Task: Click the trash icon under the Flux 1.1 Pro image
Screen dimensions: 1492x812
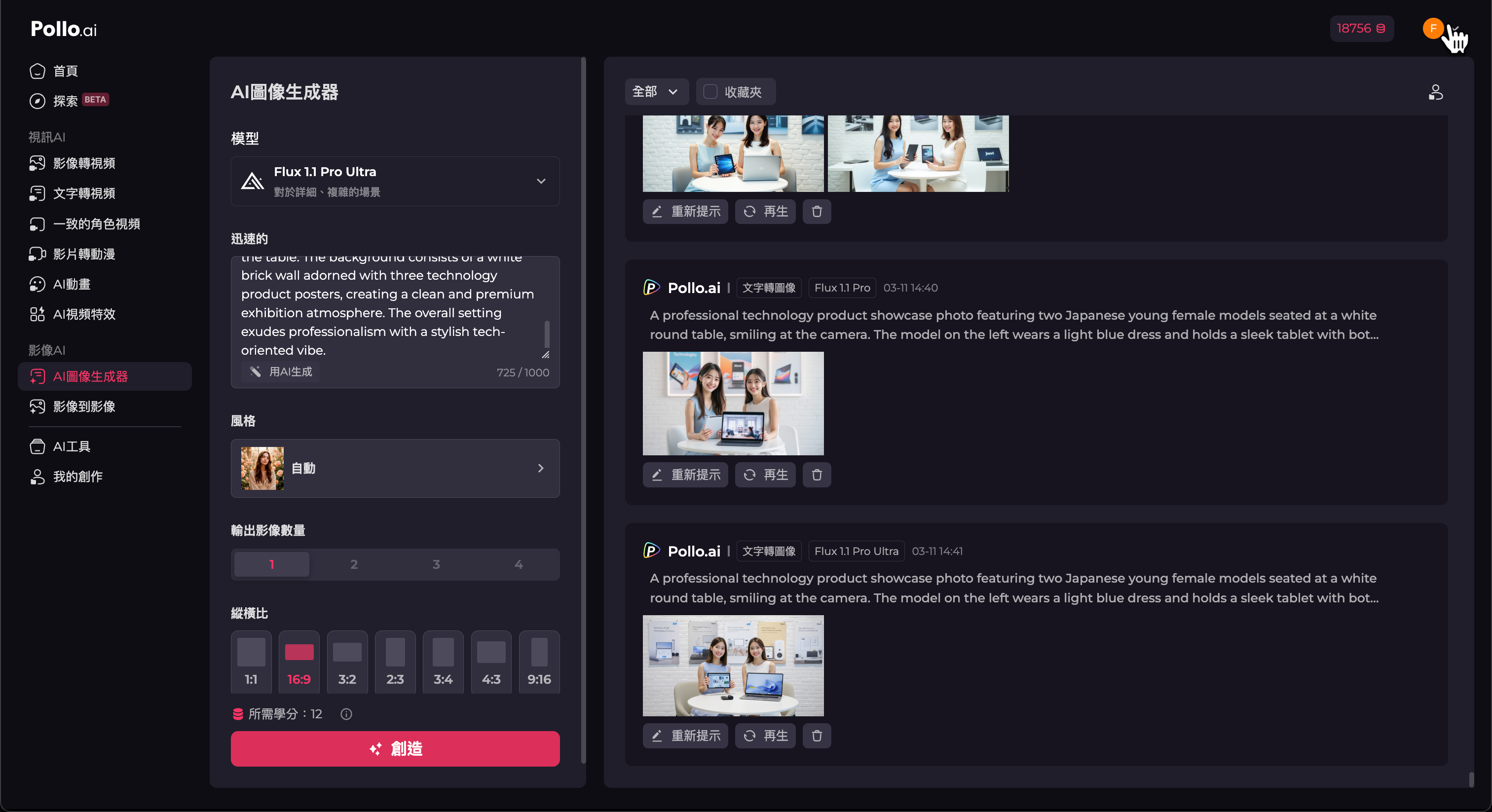Action: [817, 475]
